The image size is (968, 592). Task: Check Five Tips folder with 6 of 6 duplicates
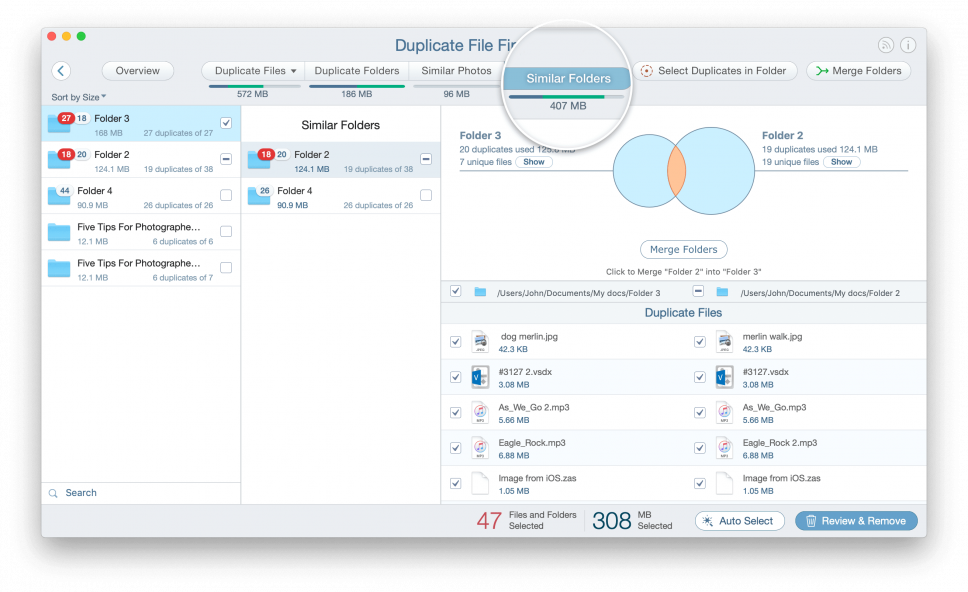(x=226, y=231)
